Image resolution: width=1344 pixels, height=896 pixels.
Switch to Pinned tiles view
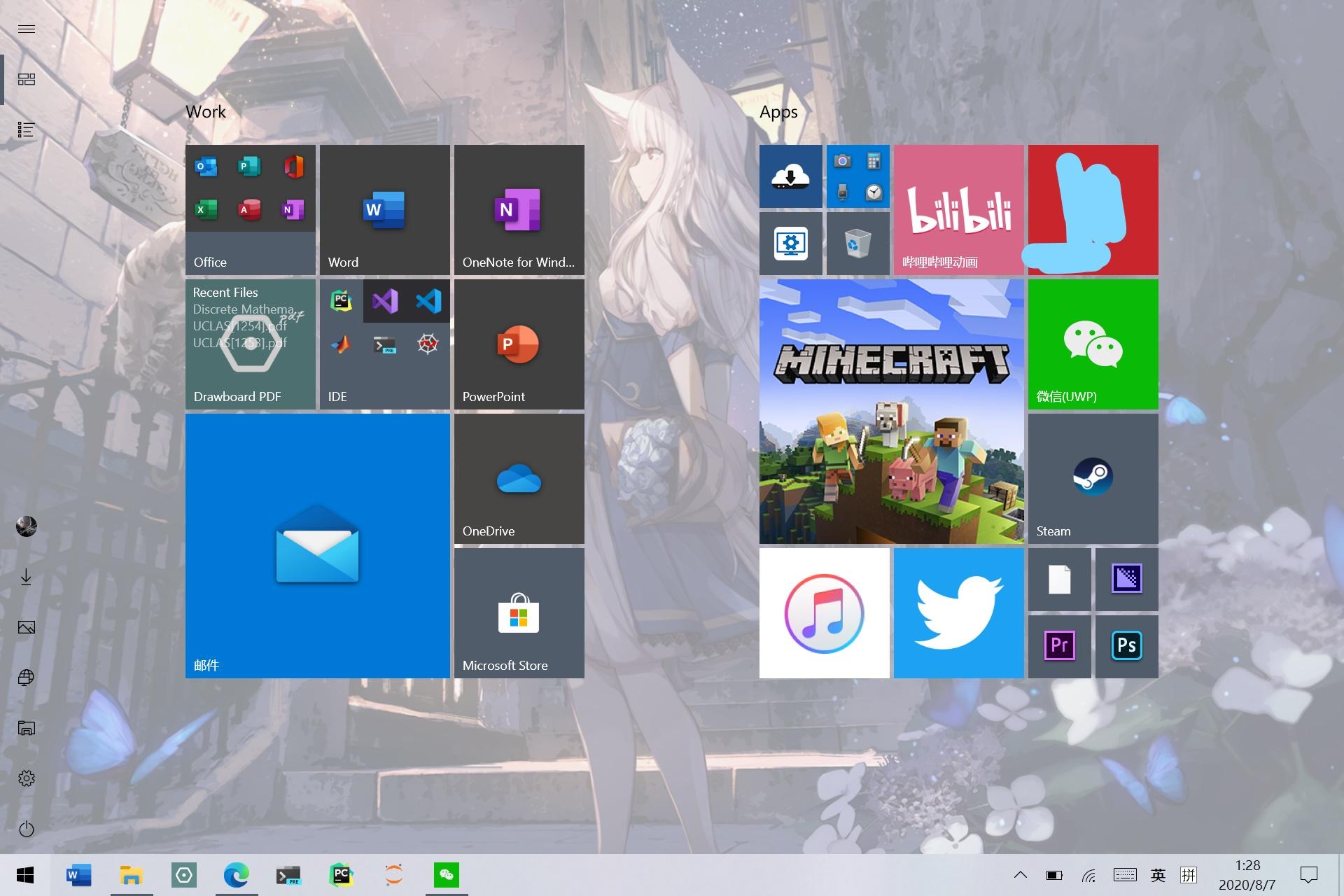pyautogui.click(x=27, y=79)
